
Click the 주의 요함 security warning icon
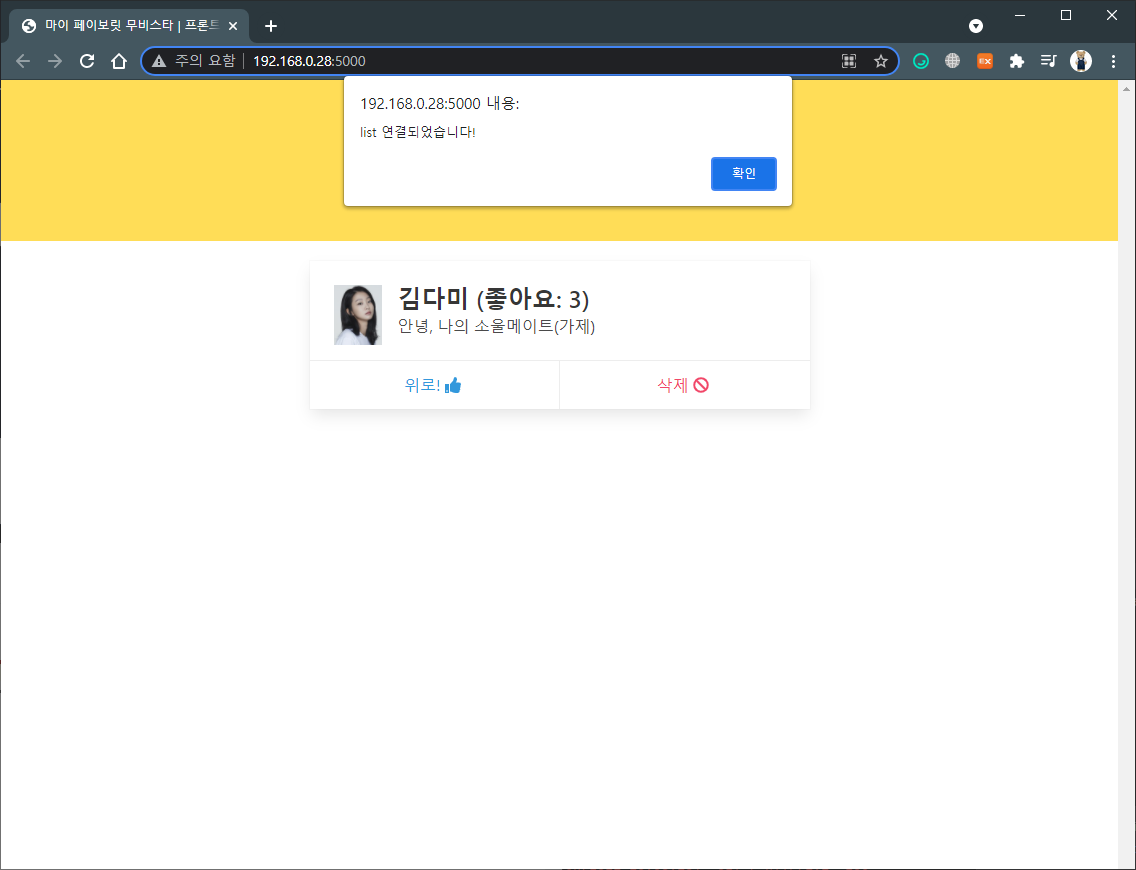point(159,61)
